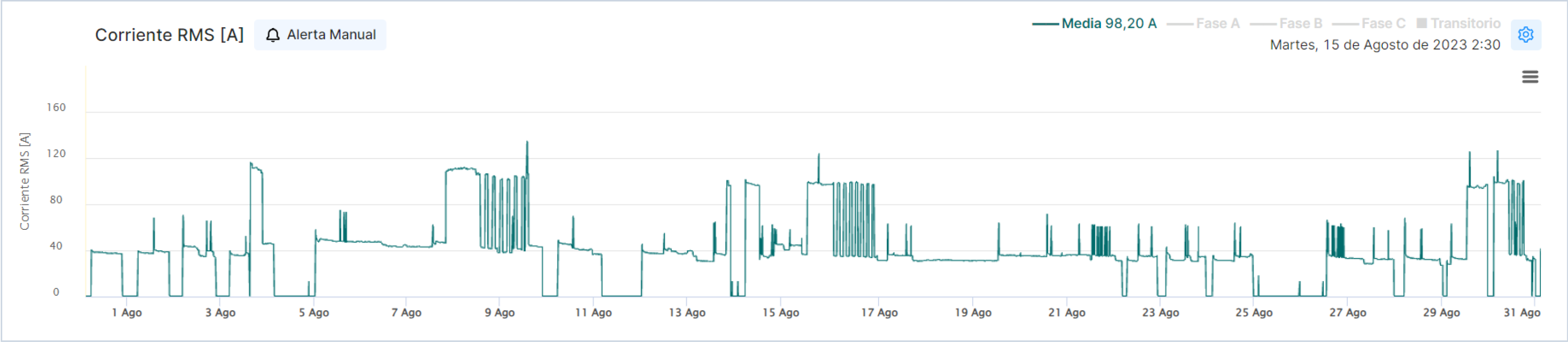Click the 21 Ago x-axis label

pyautogui.click(x=1067, y=313)
